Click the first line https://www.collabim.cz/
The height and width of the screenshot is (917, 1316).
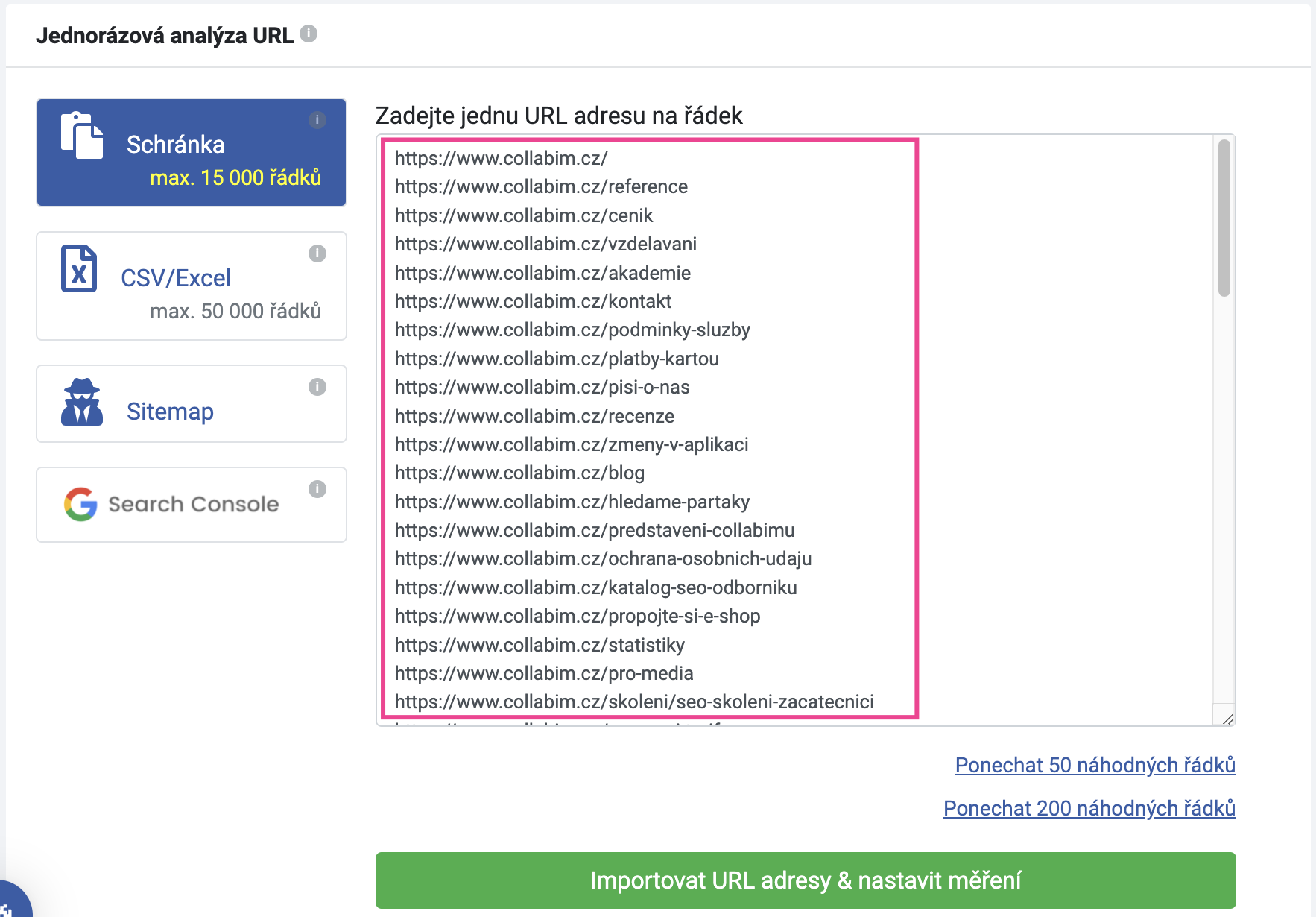click(x=501, y=158)
